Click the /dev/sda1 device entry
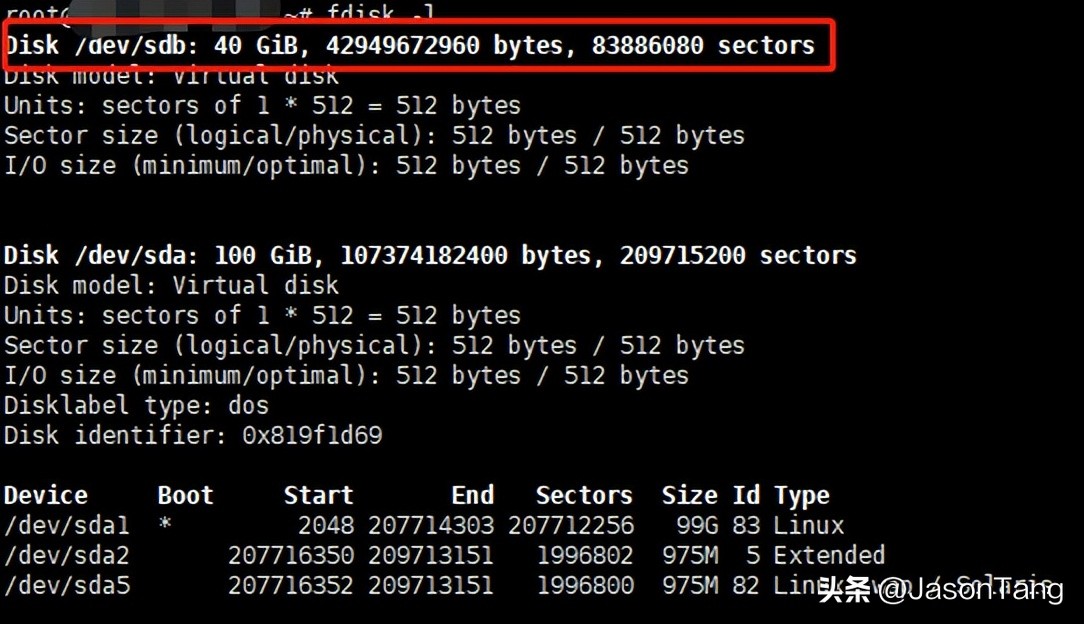This screenshot has height=624, width=1084. (x=67, y=525)
